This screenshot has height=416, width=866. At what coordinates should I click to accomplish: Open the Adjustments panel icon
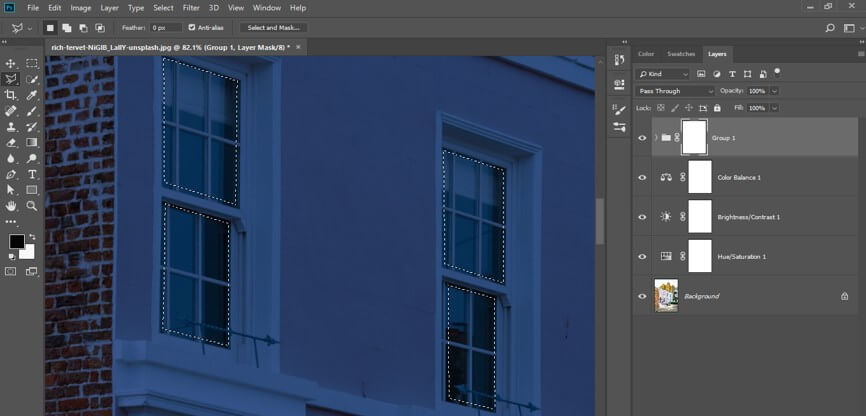point(619,128)
